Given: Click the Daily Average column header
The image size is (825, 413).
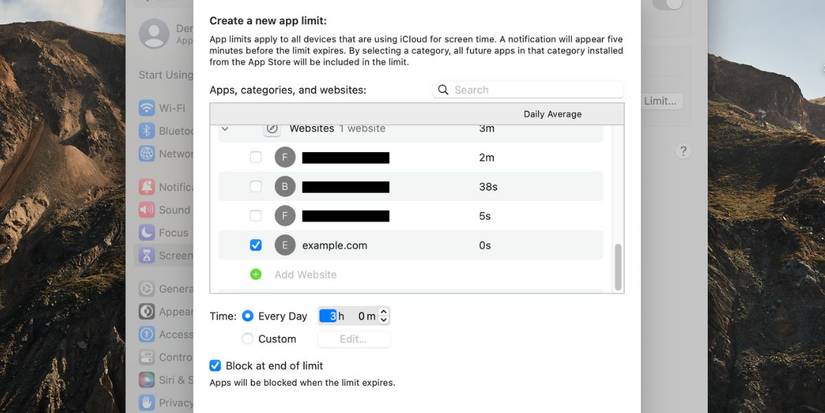Looking at the screenshot, I should click(x=552, y=114).
